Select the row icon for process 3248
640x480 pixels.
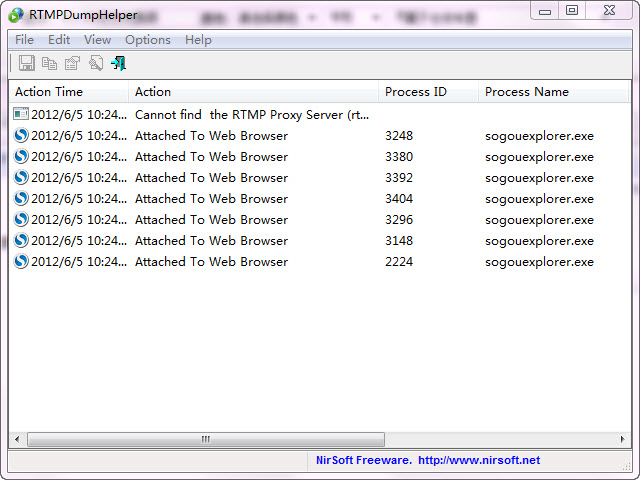[x=21, y=136]
